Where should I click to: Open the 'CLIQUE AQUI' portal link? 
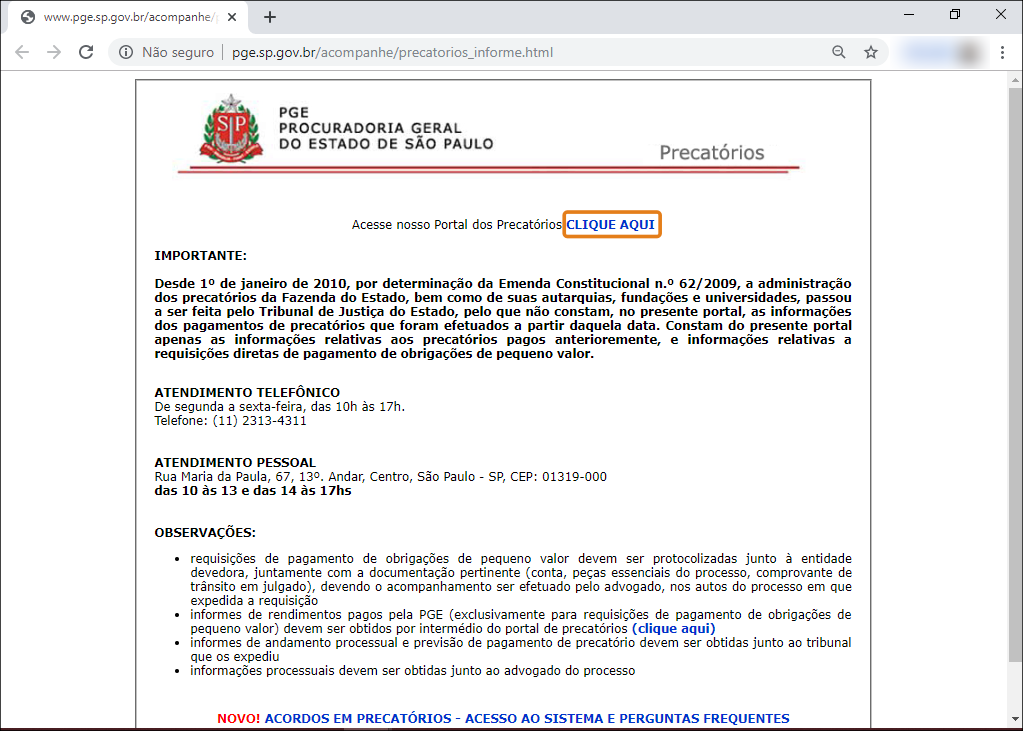611,225
